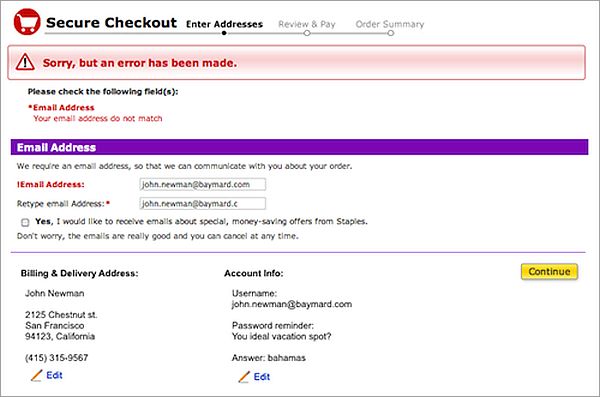Image resolution: width=600 pixels, height=397 pixels.
Task: Click 'Please check the following field(s):' text
Action: (x=103, y=91)
